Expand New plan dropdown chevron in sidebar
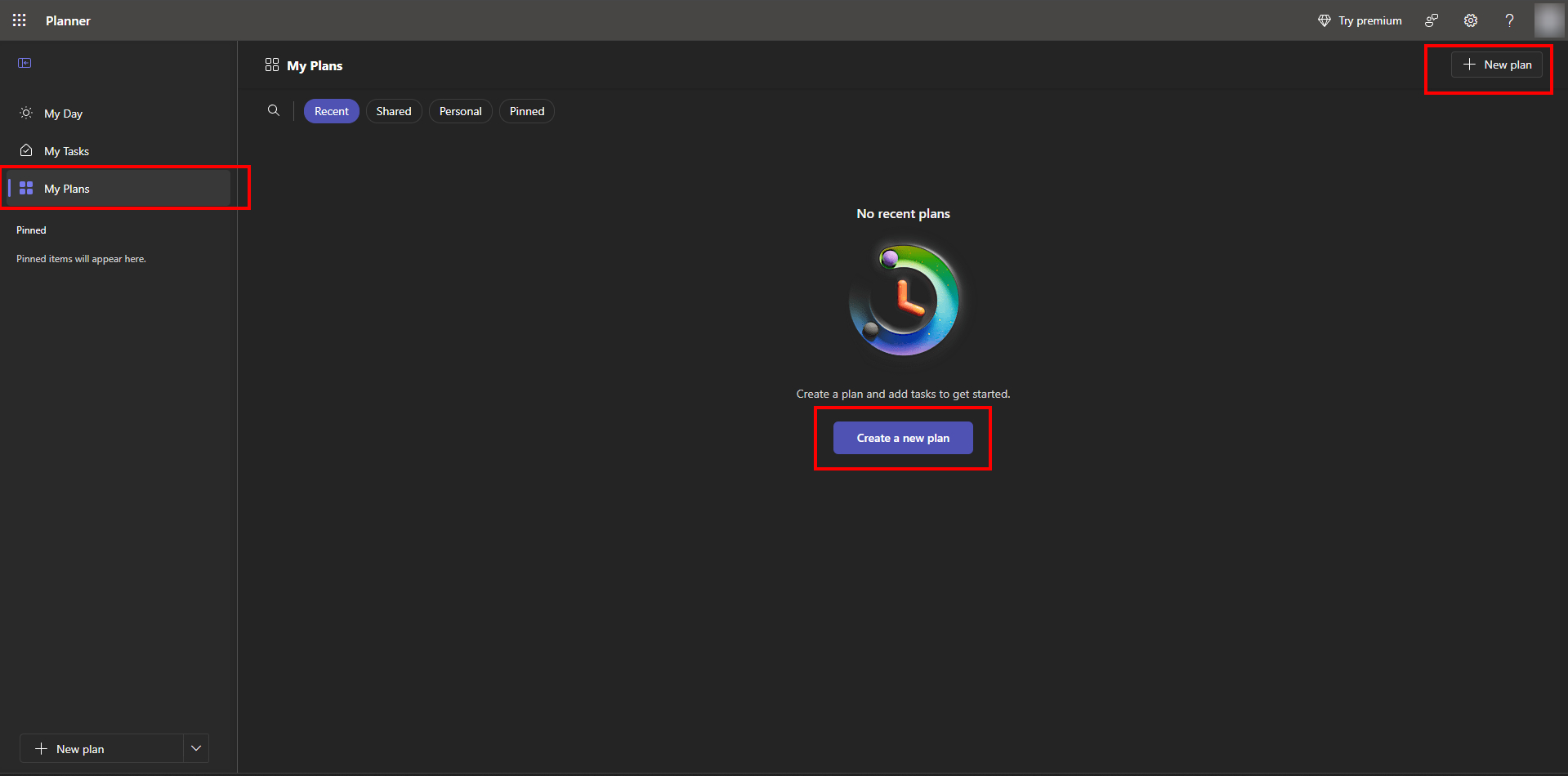The height and width of the screenshot is (776, 1568). tap(196, 748)
